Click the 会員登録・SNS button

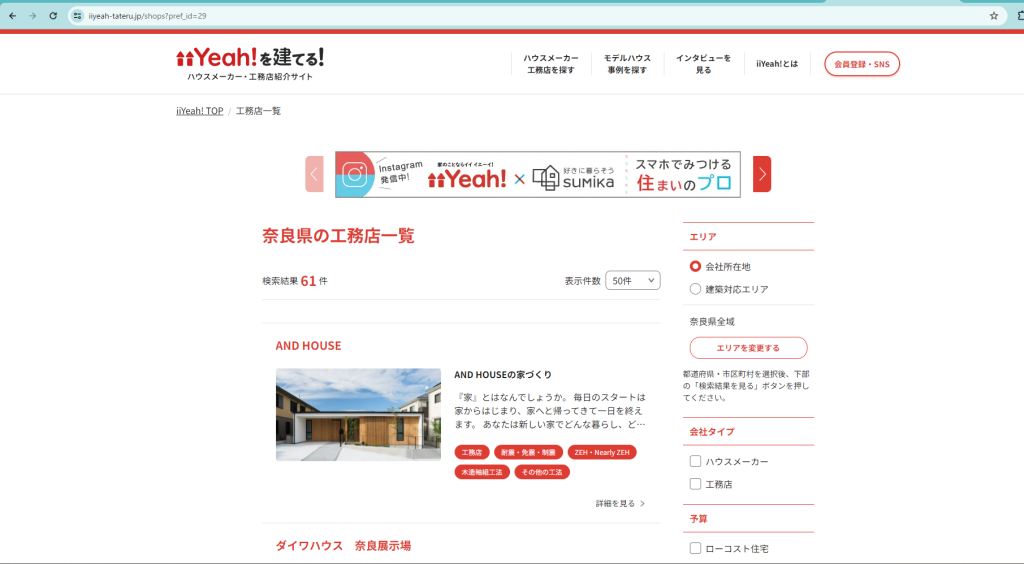(x=862, y=64)
